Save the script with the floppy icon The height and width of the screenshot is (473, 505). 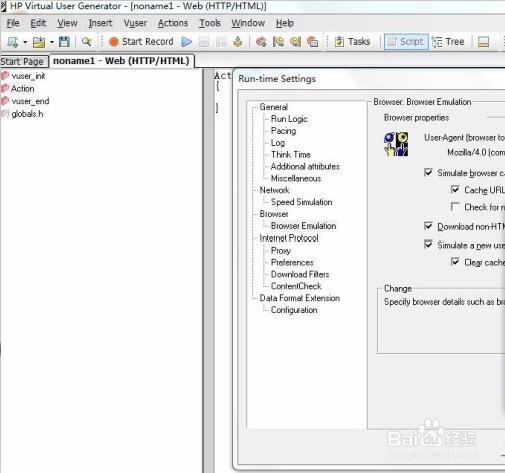click(64, 42)
